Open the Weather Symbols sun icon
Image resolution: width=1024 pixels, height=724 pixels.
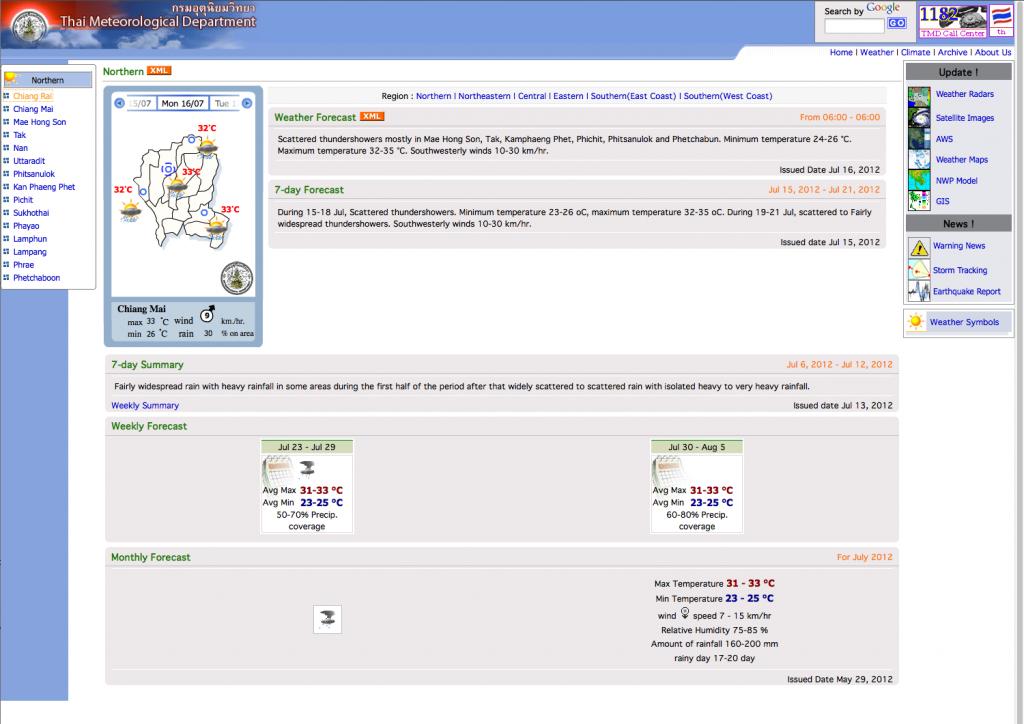pyautogui.click(x=916, y=321)
